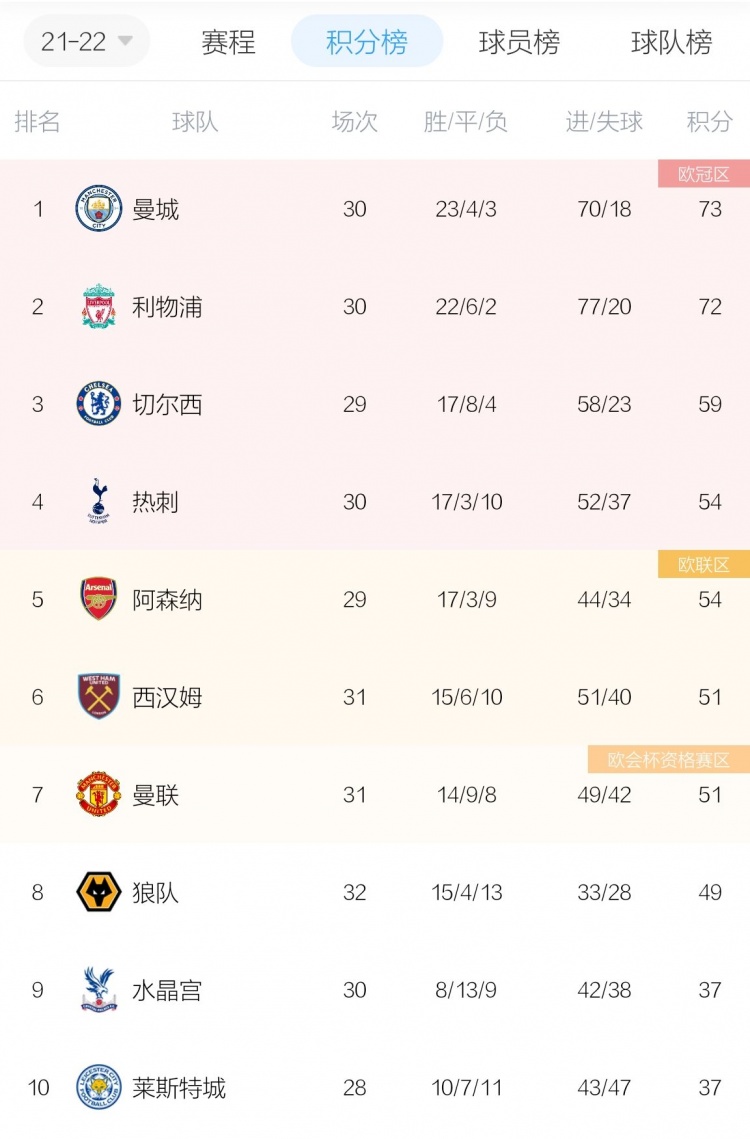Open the 球员榜 tab
750x1139 pixels.
point(519,42)
